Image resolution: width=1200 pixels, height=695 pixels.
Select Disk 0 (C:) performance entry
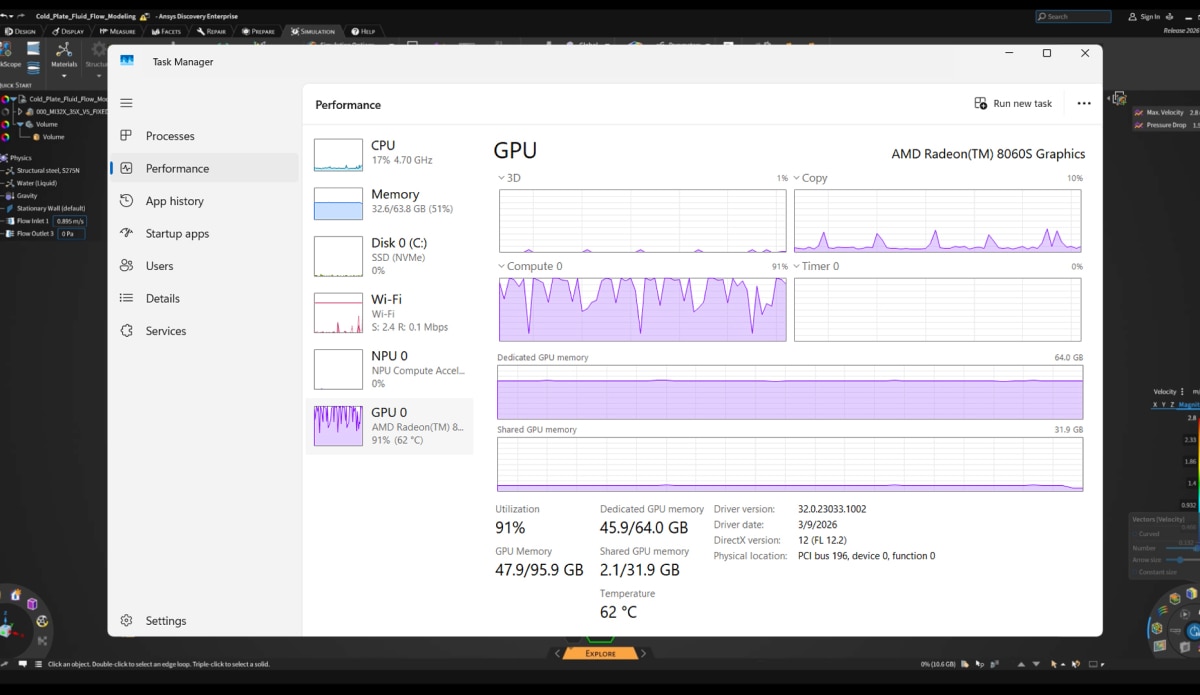pyautogui.click(x=390, y=256)
